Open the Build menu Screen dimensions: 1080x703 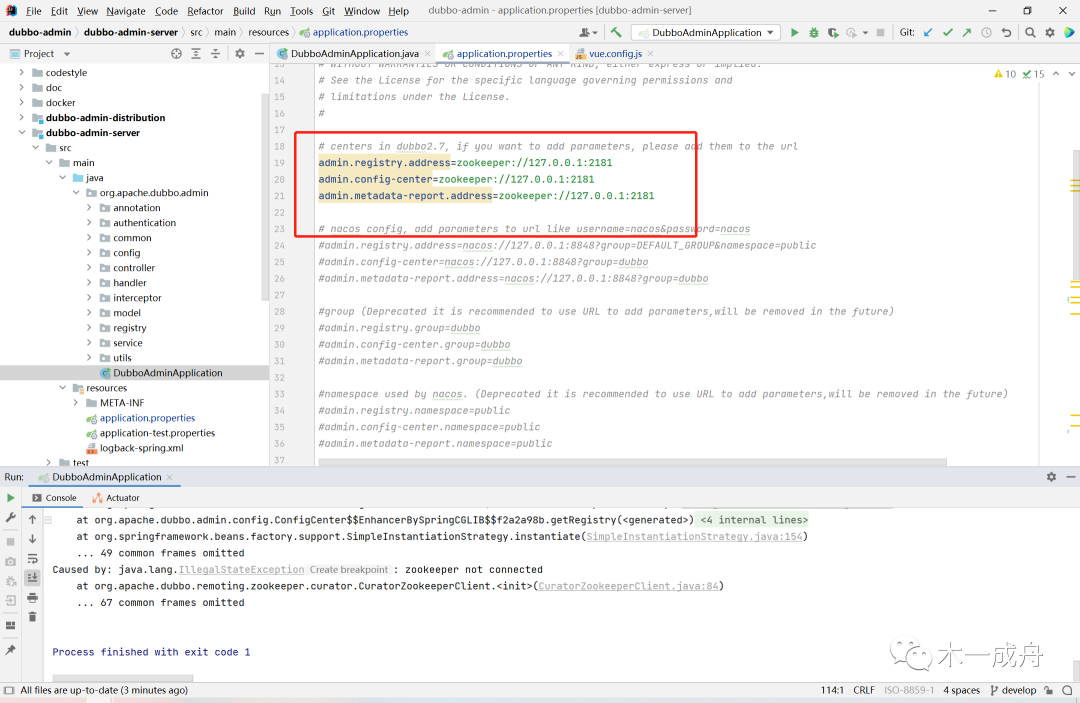pos(244,11)
